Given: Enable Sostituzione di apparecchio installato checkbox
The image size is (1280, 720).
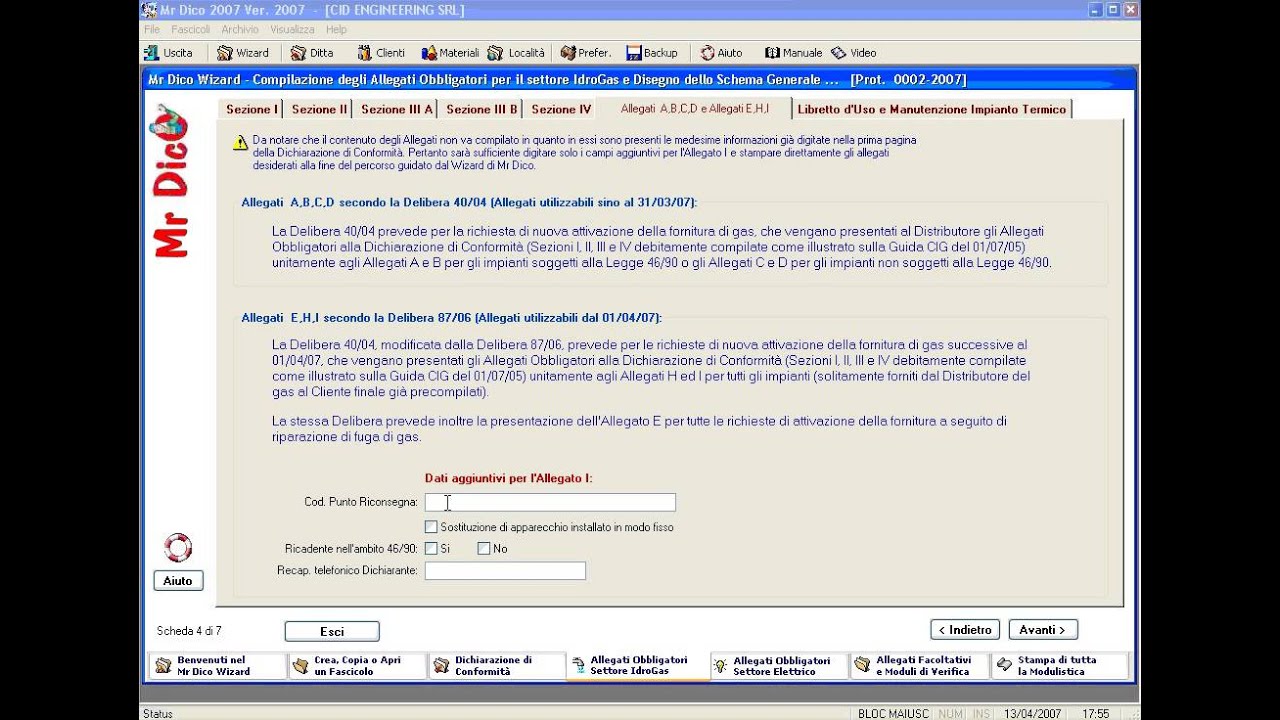Looking at the screenshot, I should pyautogui.click(x=431, y=526).
